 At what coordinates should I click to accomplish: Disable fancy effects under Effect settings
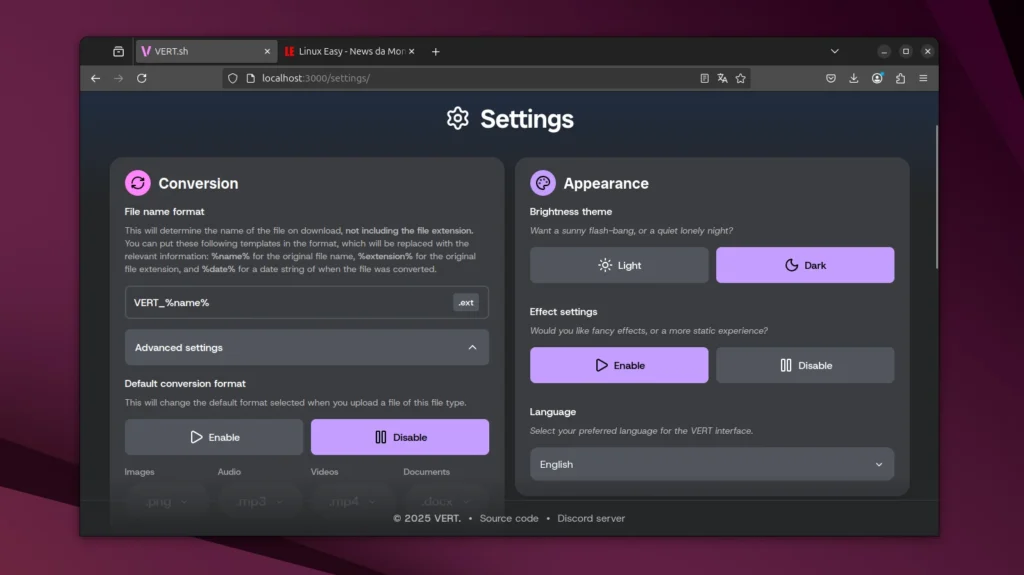(x=805, y=365)
